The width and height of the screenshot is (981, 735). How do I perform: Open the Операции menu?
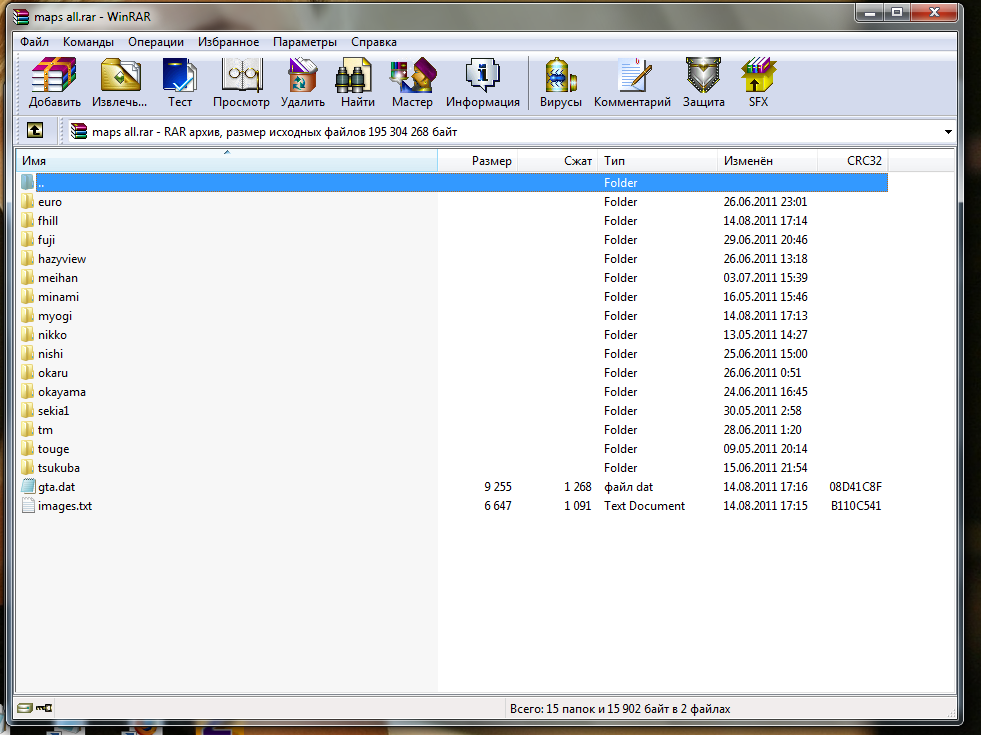pos(156,42)
